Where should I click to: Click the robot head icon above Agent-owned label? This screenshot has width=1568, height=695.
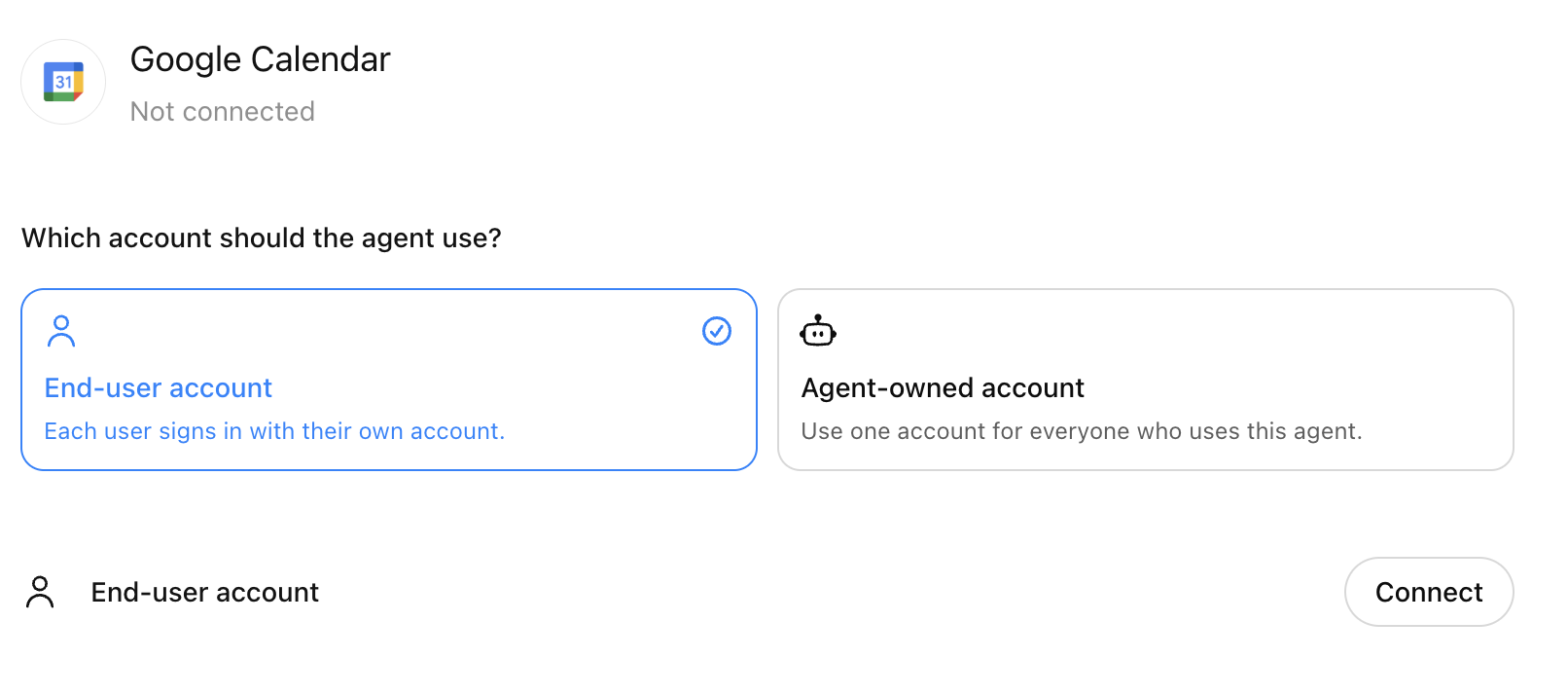pyautogui.click(x=818, y=331)
